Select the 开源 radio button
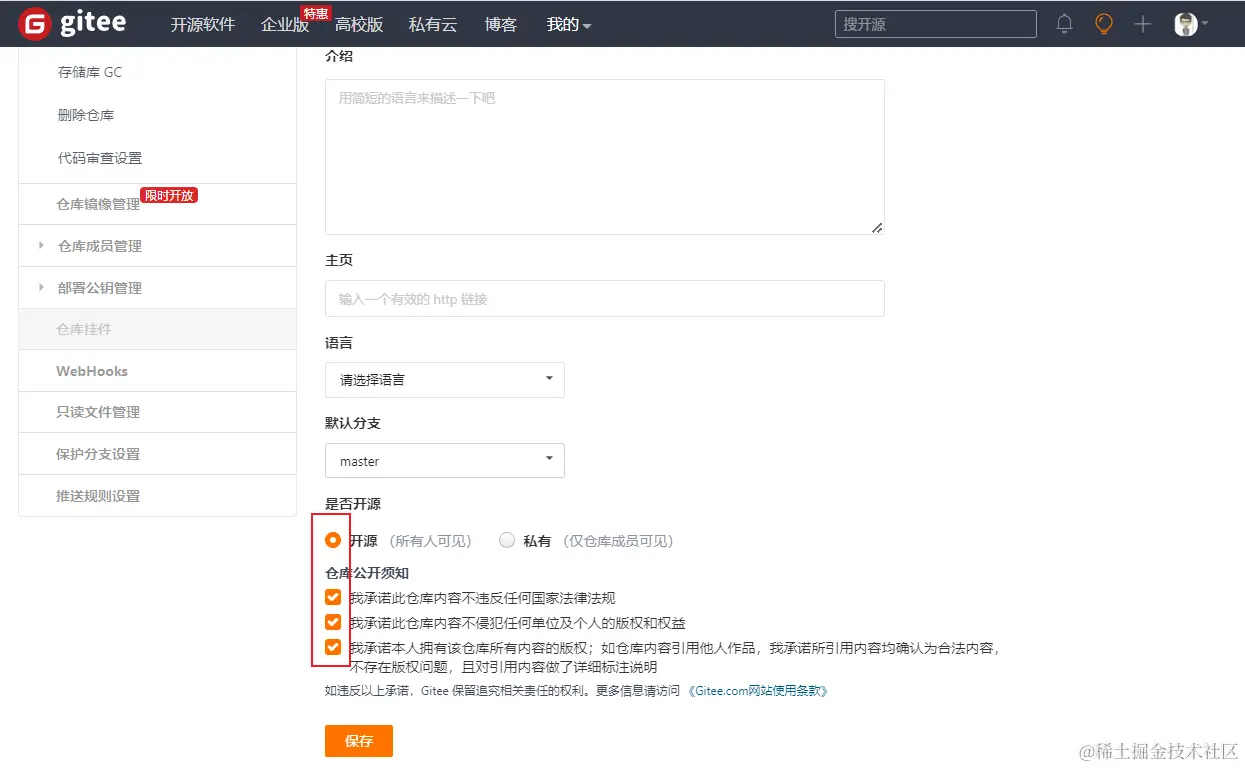The image size is (1245, 768). coord(333,540)
